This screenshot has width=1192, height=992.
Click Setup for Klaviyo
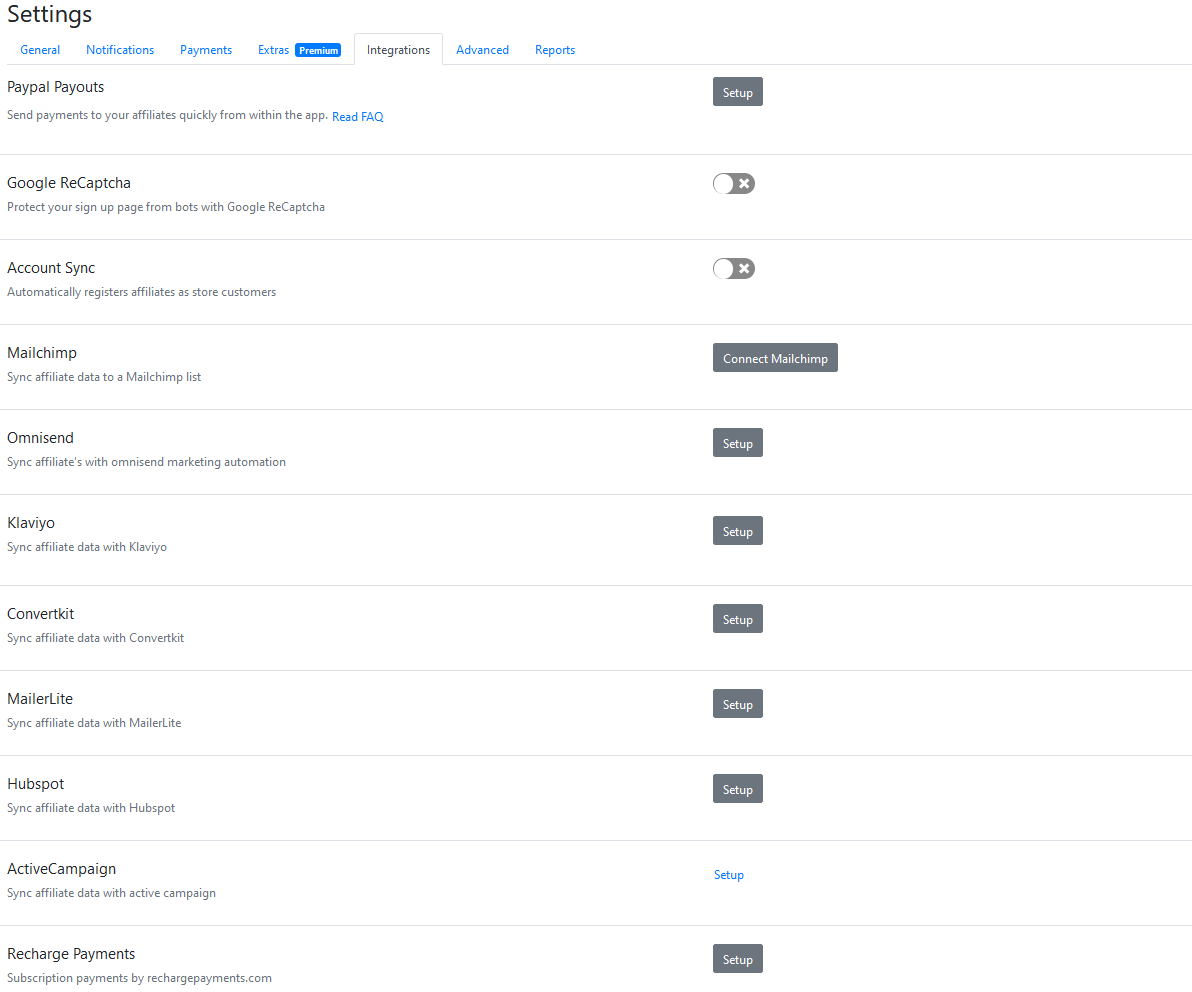click(737, 531)
